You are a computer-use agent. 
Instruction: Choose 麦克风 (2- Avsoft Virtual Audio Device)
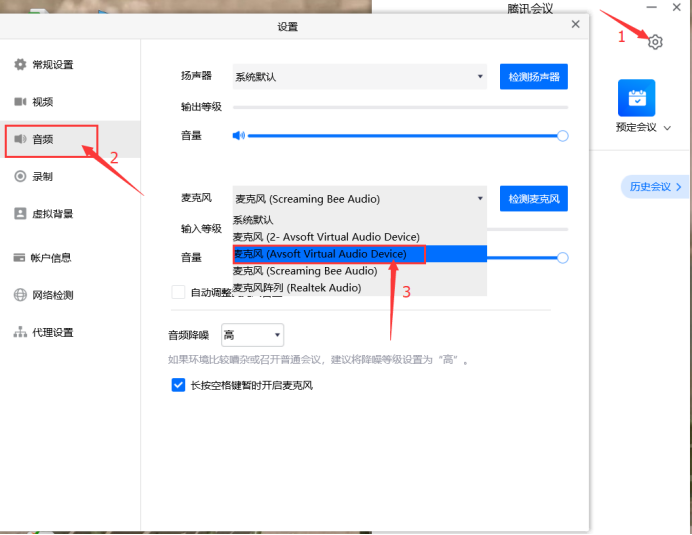pyautogui.click(x=360, y=237)
